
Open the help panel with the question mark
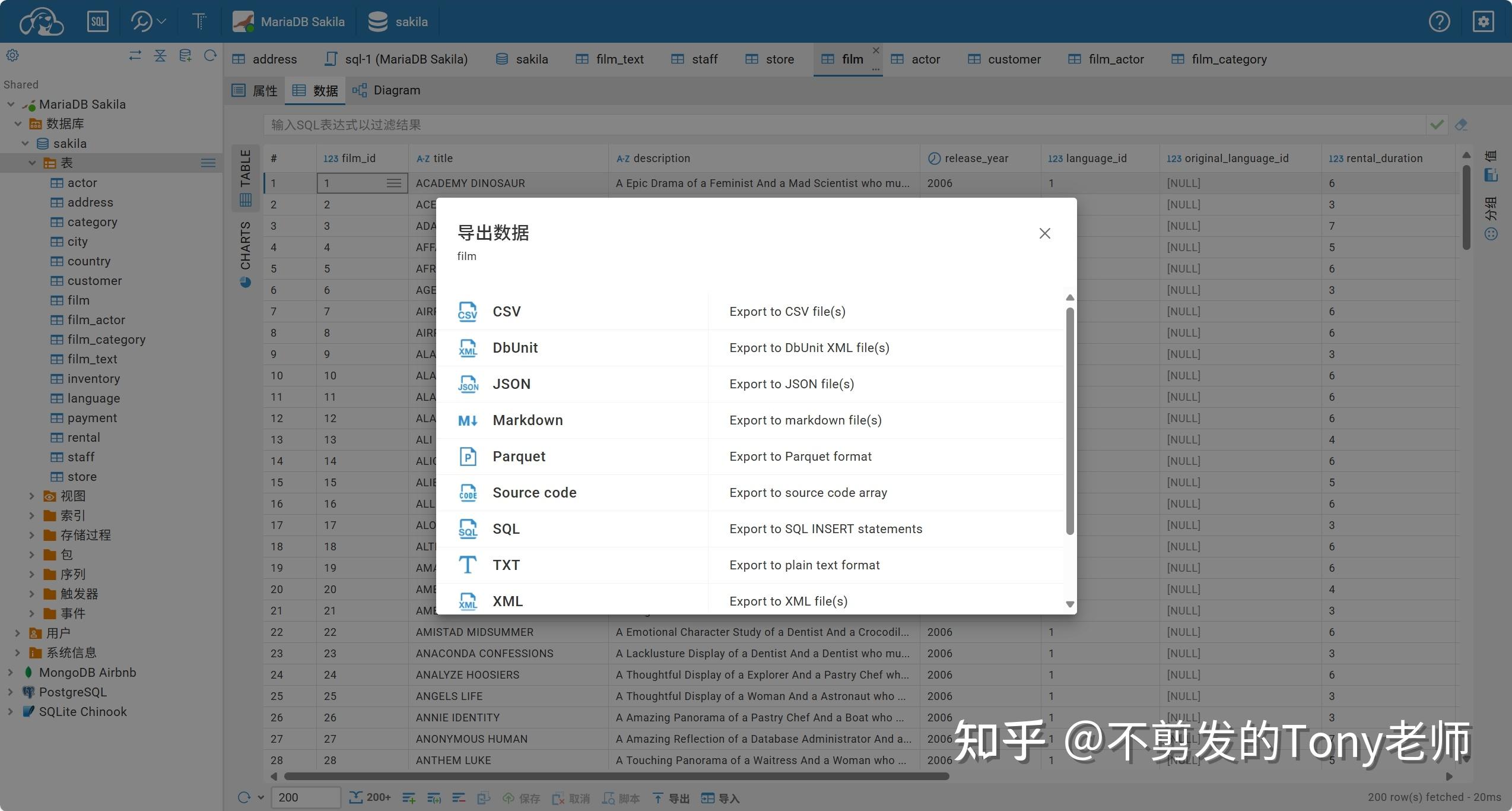coord(1440,21)
